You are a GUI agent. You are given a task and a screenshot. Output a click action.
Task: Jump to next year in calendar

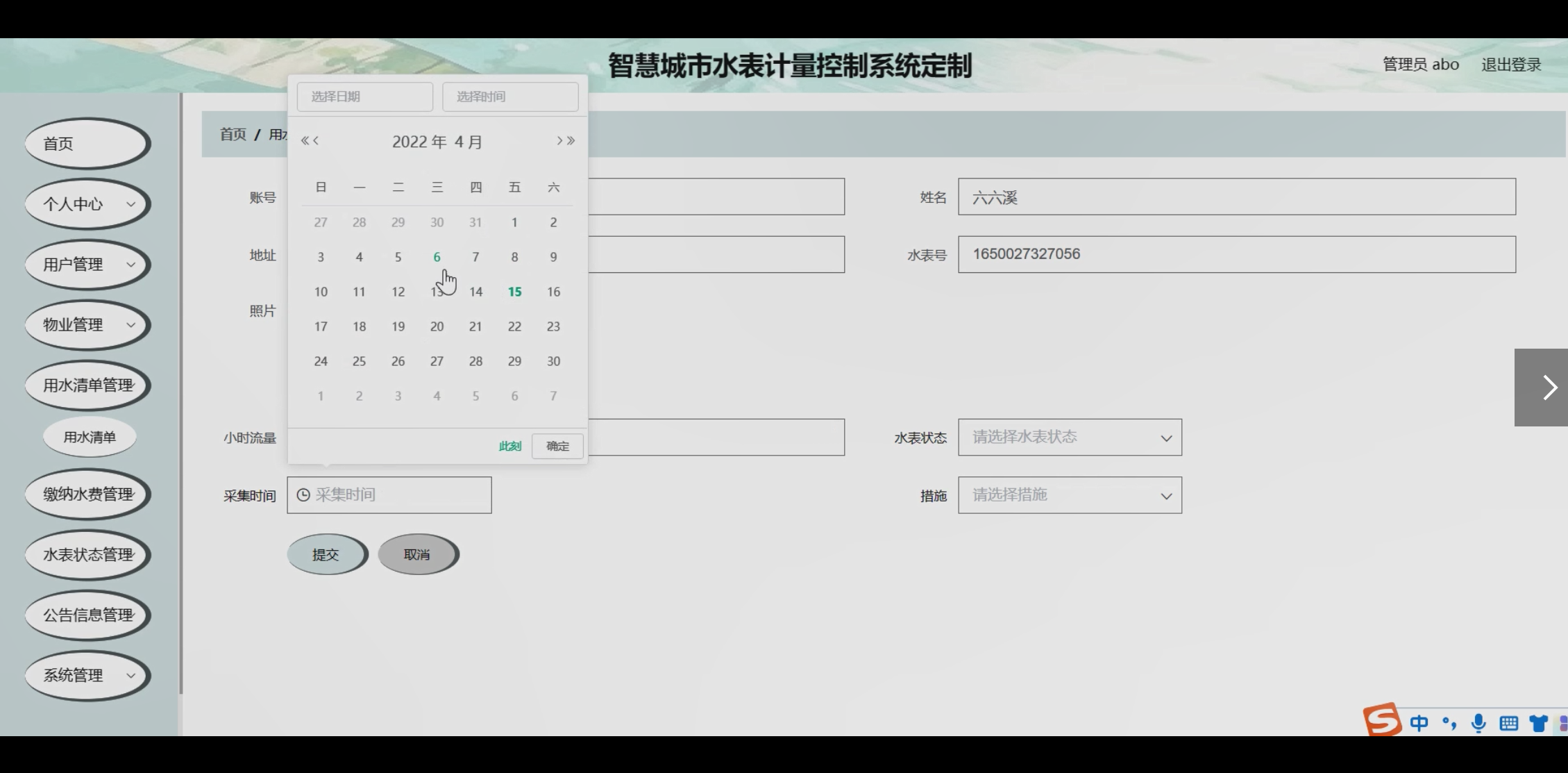click(x=571, y=141)
